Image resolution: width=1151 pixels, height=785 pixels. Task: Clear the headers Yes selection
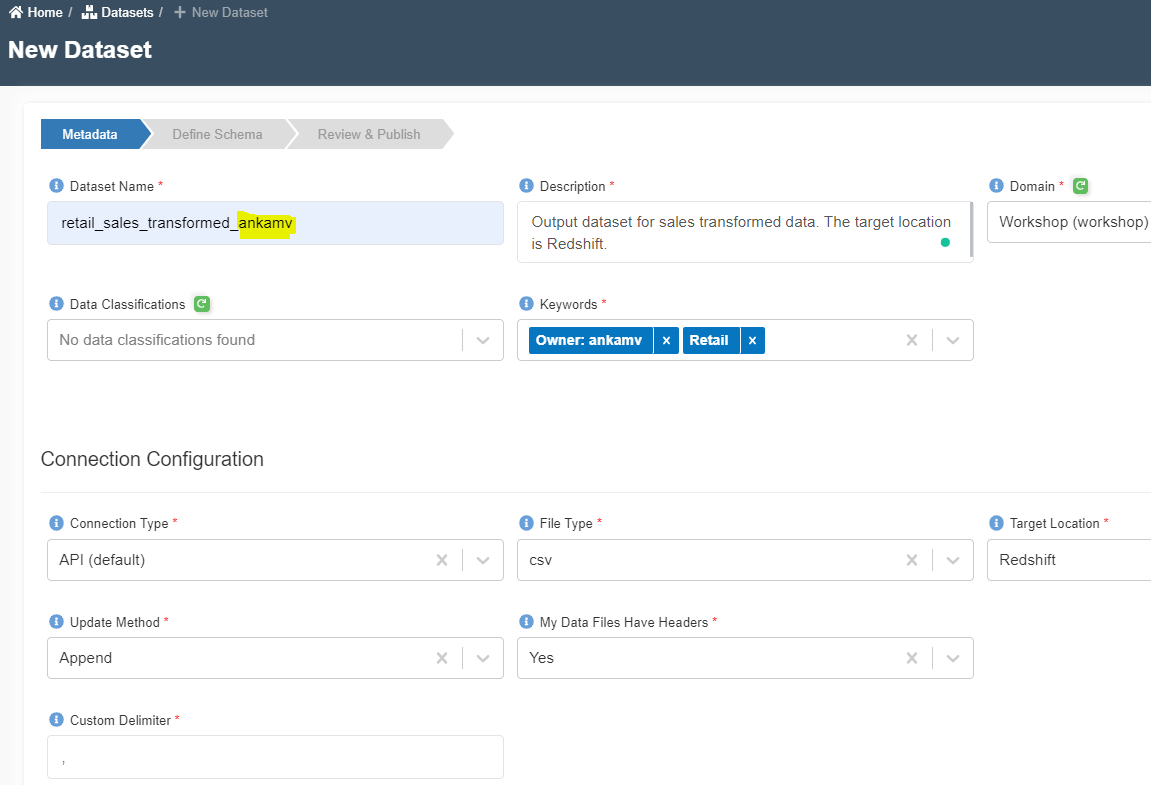[x=912, y=658]
